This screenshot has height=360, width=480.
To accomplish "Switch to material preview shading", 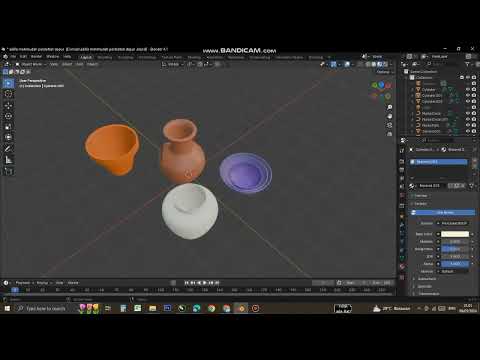I will tap(380, 64).
